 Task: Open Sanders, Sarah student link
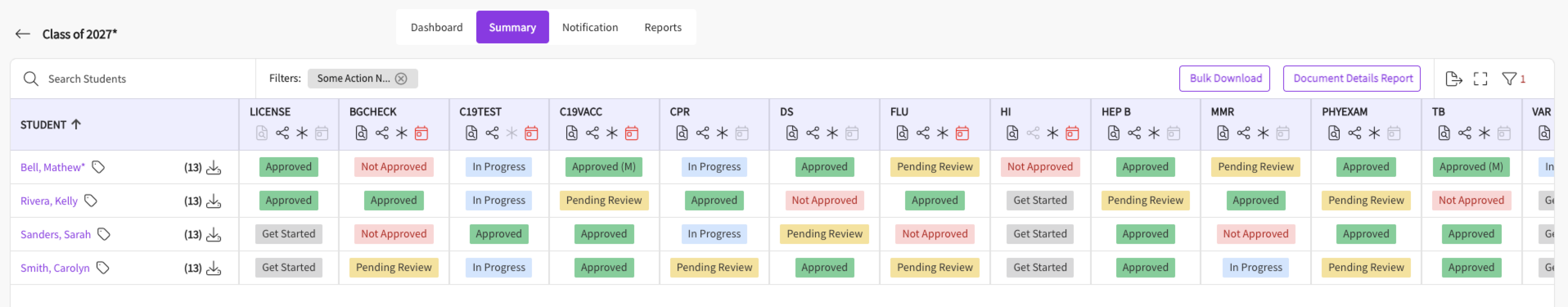click(55, 235)
